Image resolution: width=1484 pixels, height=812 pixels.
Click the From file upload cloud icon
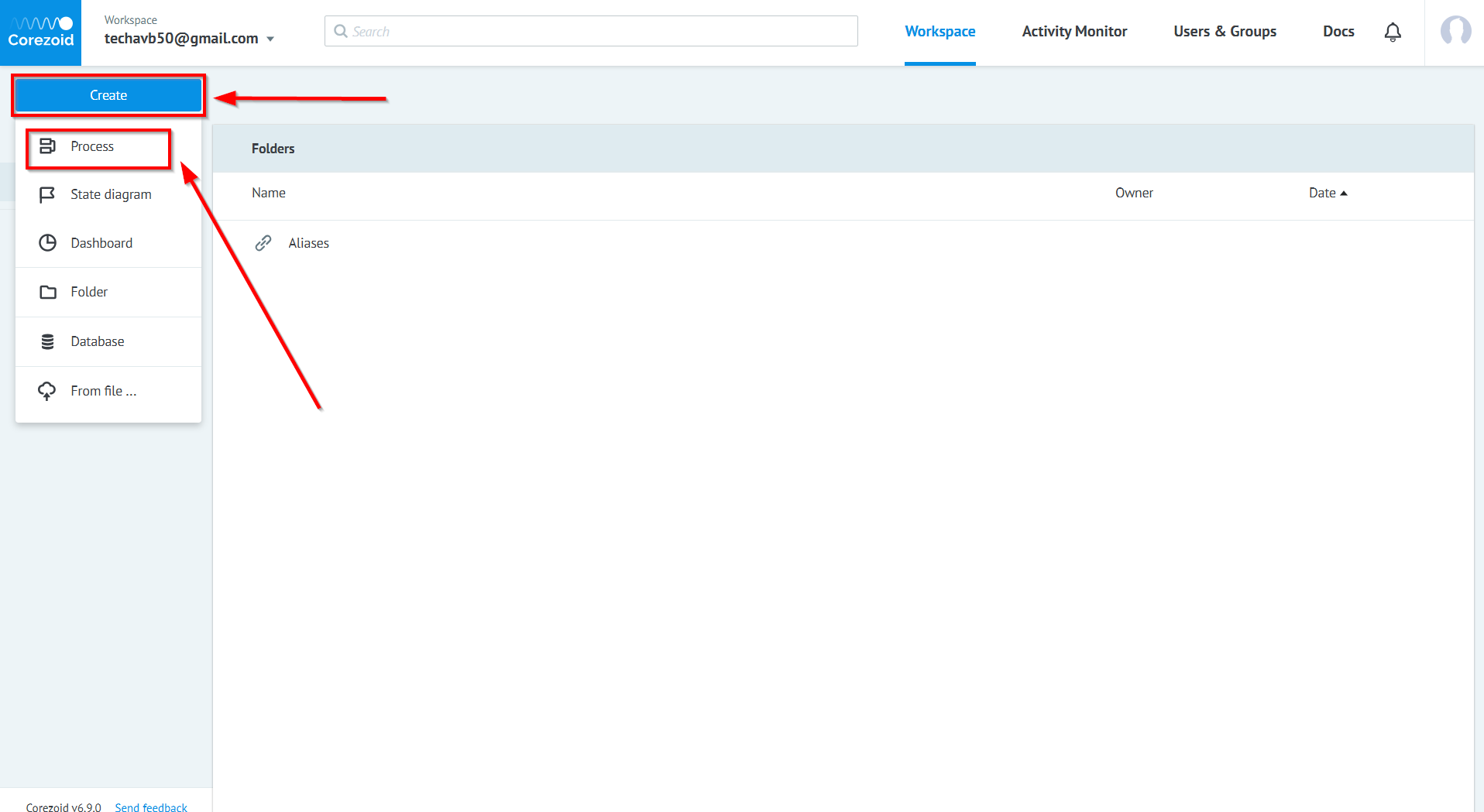point(47,391)
